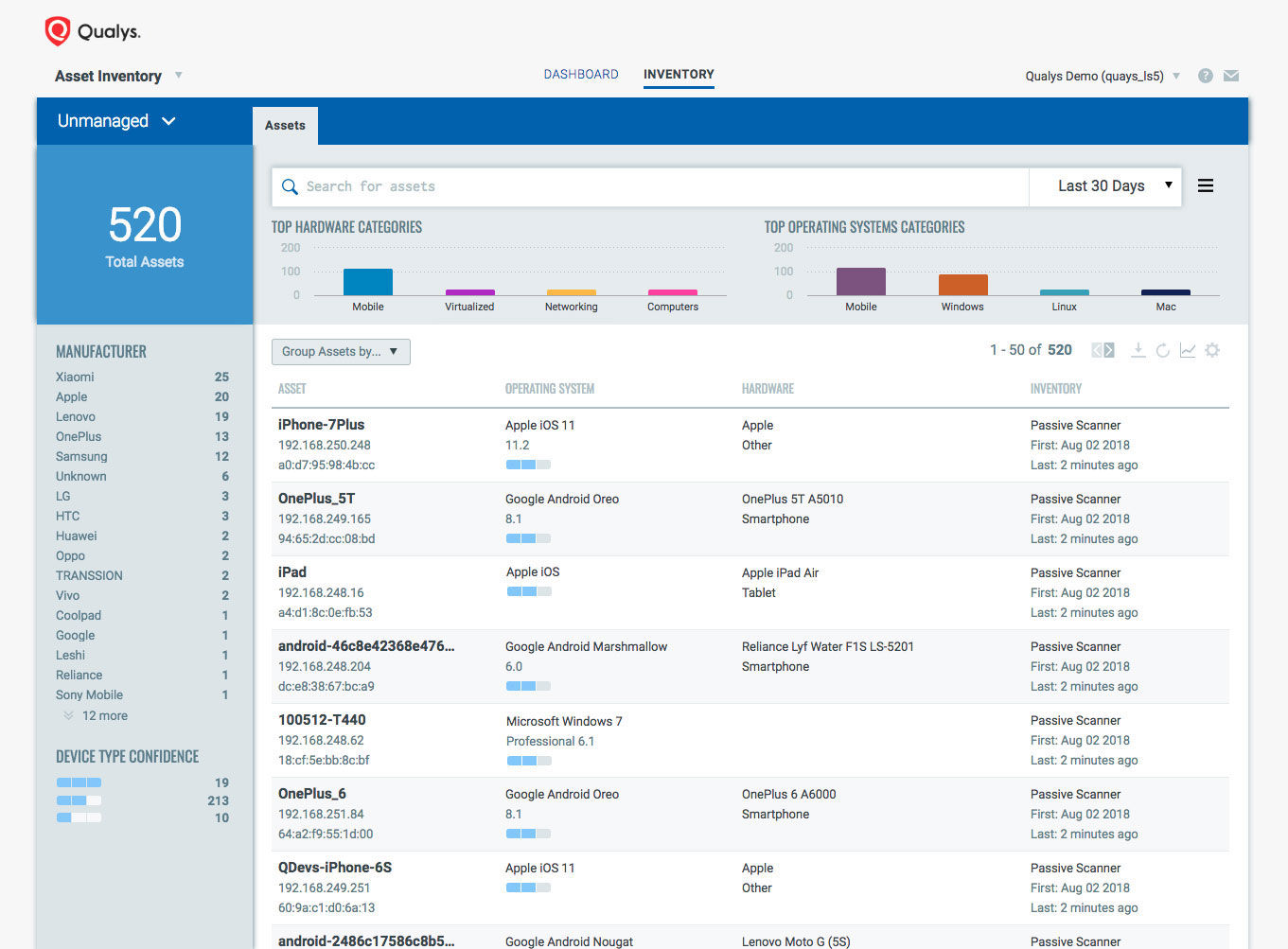Filter by medium device type confidence
The width and height of the screenshot is (1288, 949).
click(79, 800)
